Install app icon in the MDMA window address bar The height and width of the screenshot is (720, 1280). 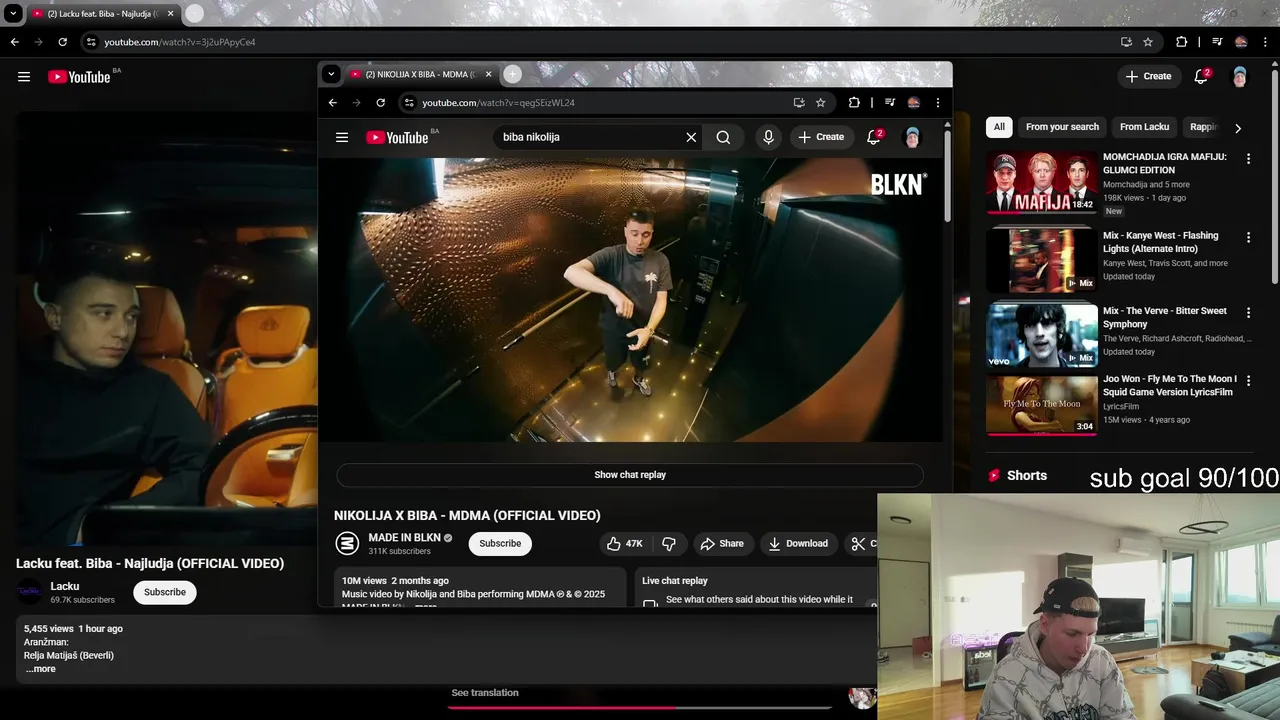[x=799, y=102]
